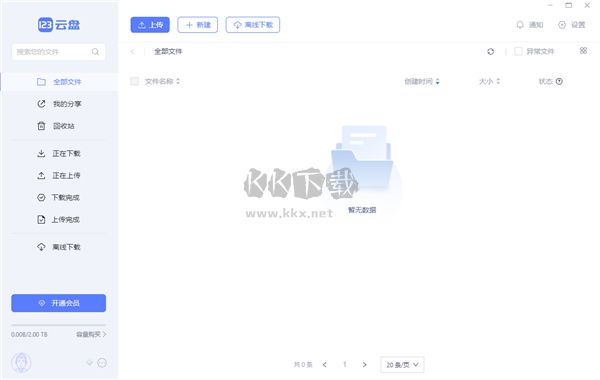Sort by 创建时间 column arrows
The width and height of the screenshot is (600, 380).
click(x=437, y=81)
